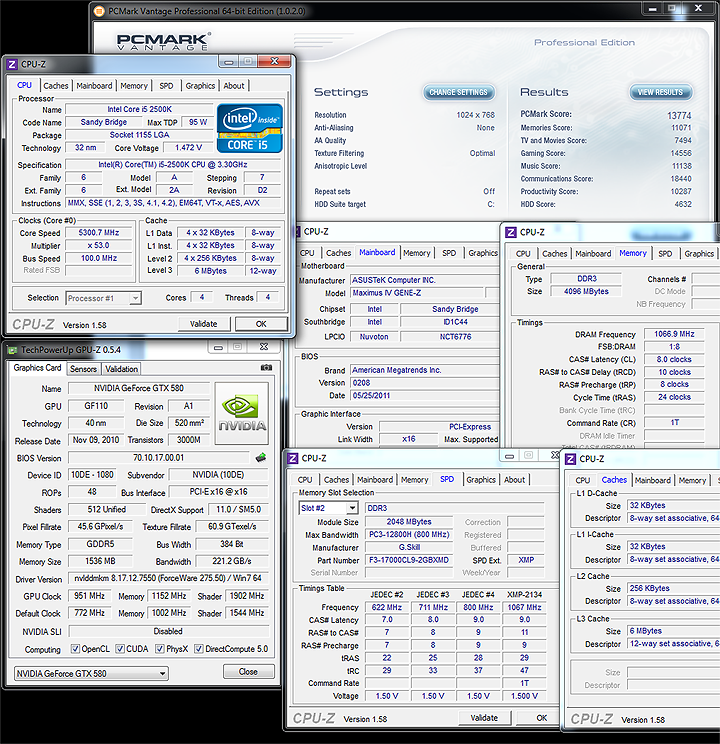Click the Gaming Score value 14556
Image resolution: width=720 pixels, height=744 pixels.
[681, 153]
